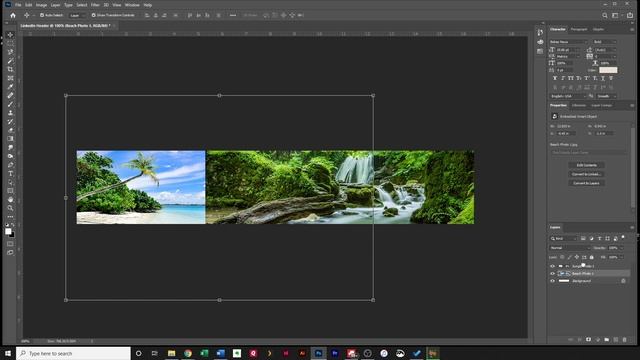Image resolution: width=640 pixels, height=360 pixels.
Task: Hide the Beach Photo layer
Action: point(553,273)
